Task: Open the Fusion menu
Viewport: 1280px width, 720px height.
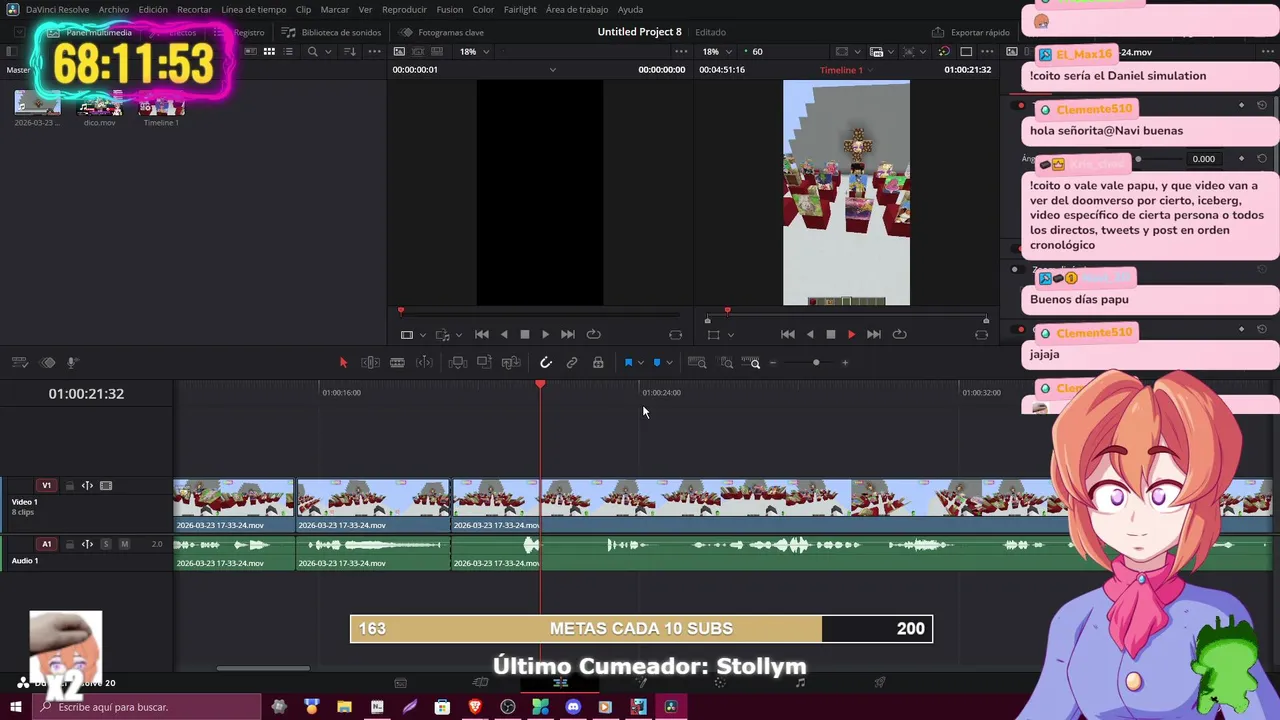Action: tap(450, 9)
